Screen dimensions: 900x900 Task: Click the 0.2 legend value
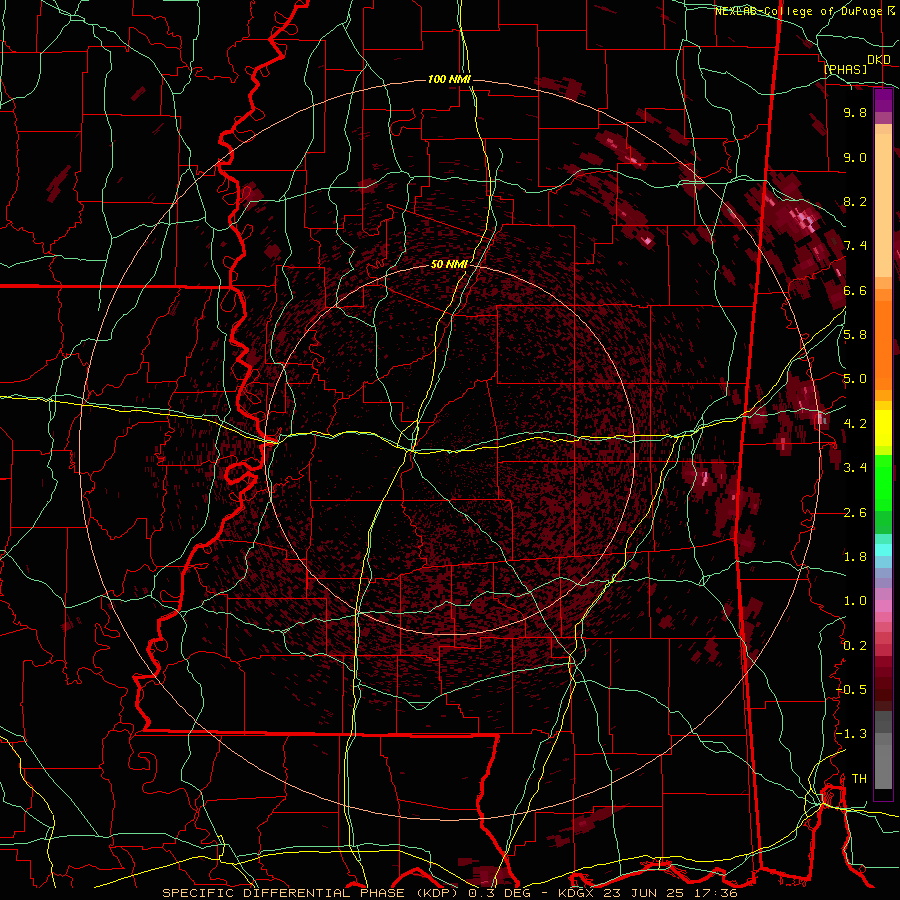point(855,646)
